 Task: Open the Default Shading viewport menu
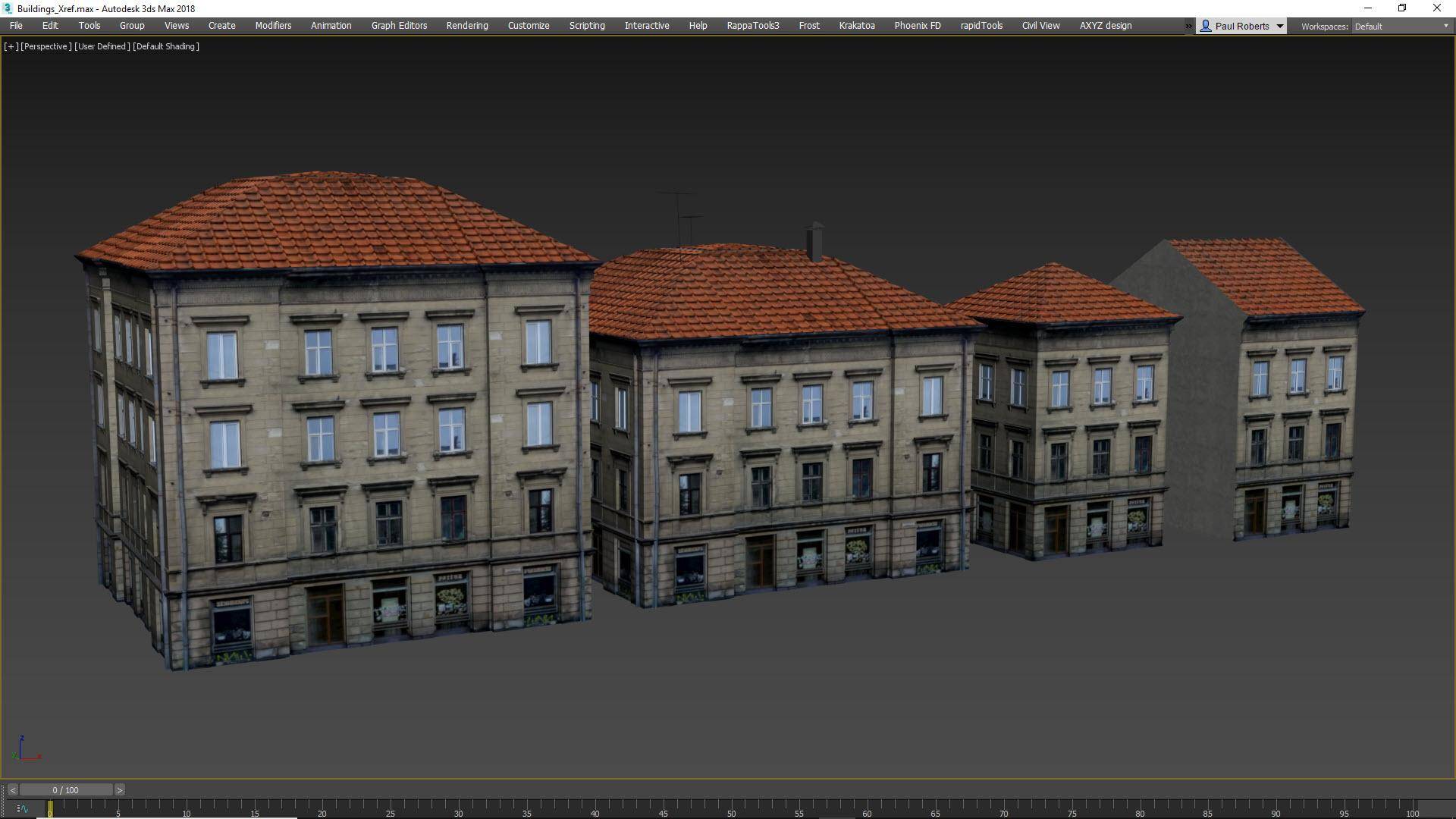165,46
